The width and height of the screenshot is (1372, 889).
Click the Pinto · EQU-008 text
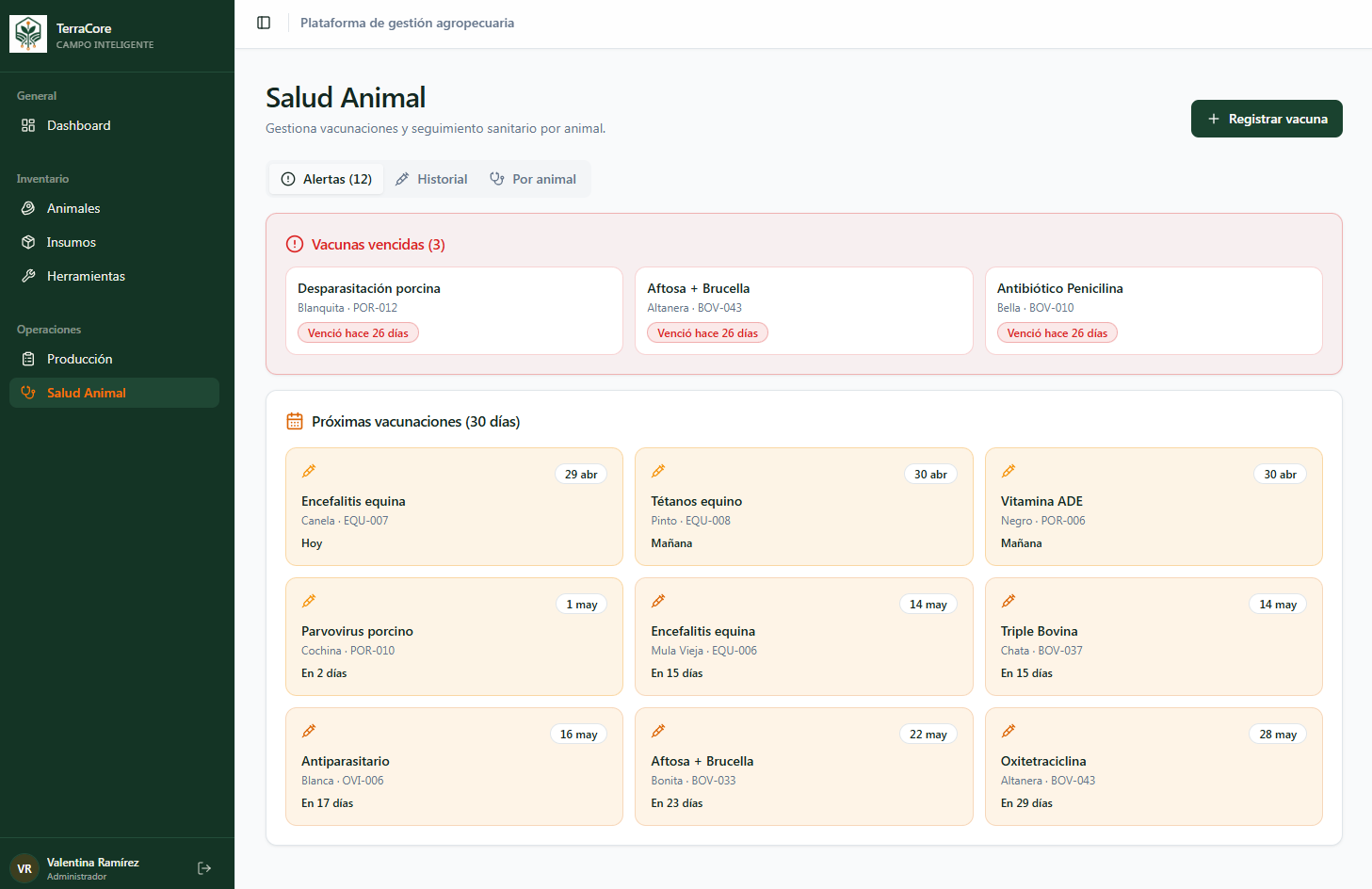pos(690,521)
